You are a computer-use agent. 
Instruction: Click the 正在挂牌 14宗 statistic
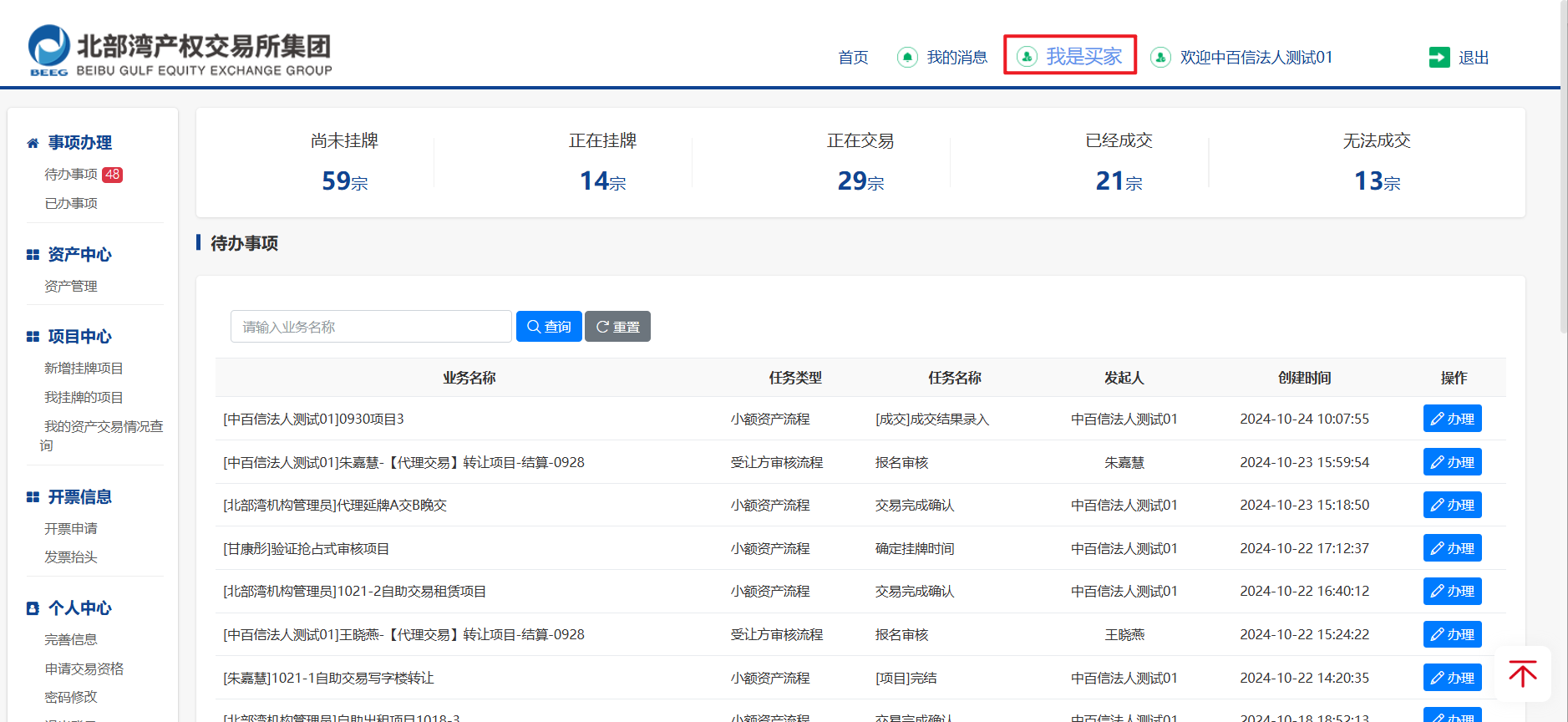pyautogui.click(x=602, y=163)
